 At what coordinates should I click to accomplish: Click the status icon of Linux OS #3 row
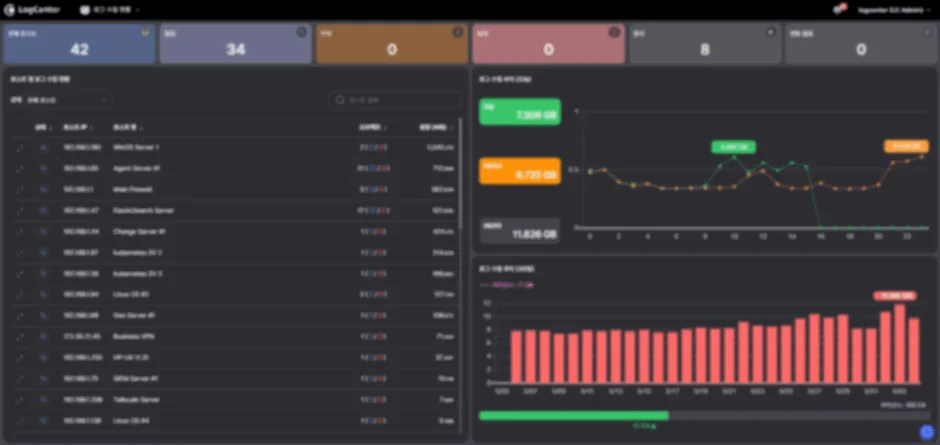[43, 294]
